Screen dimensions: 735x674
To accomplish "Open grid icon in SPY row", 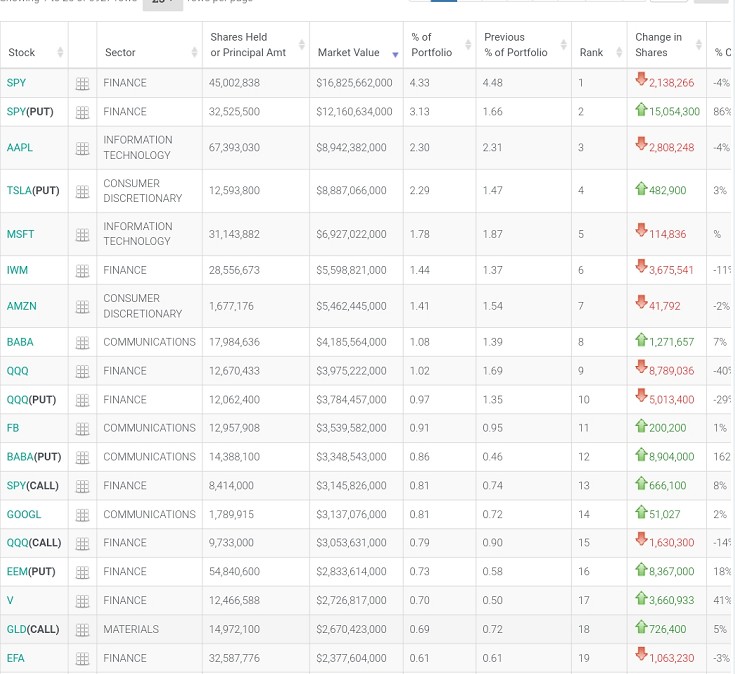I will click(82, 84).
